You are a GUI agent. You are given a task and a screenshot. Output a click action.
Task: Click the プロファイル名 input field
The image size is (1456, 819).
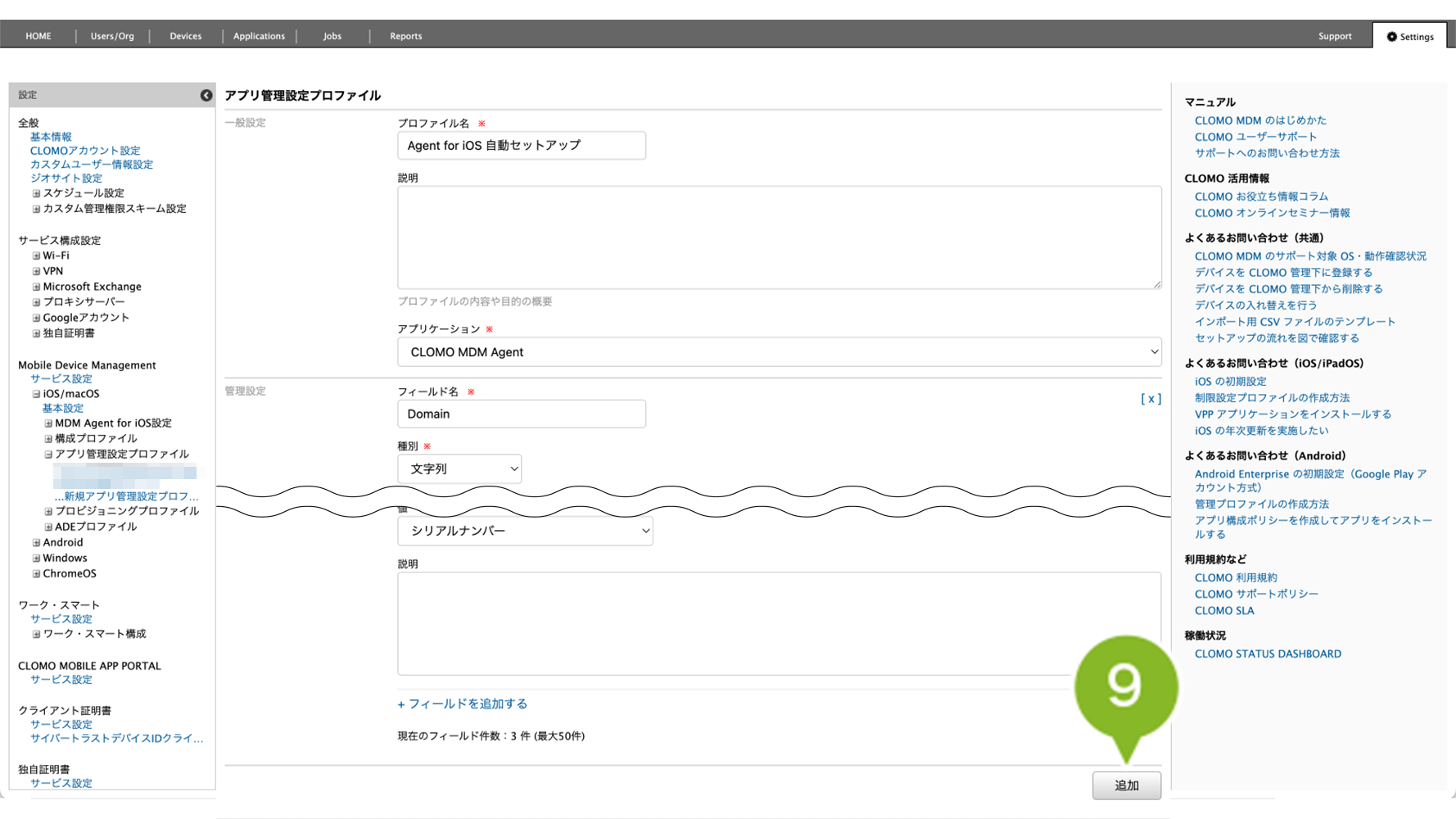pos(522,146)
